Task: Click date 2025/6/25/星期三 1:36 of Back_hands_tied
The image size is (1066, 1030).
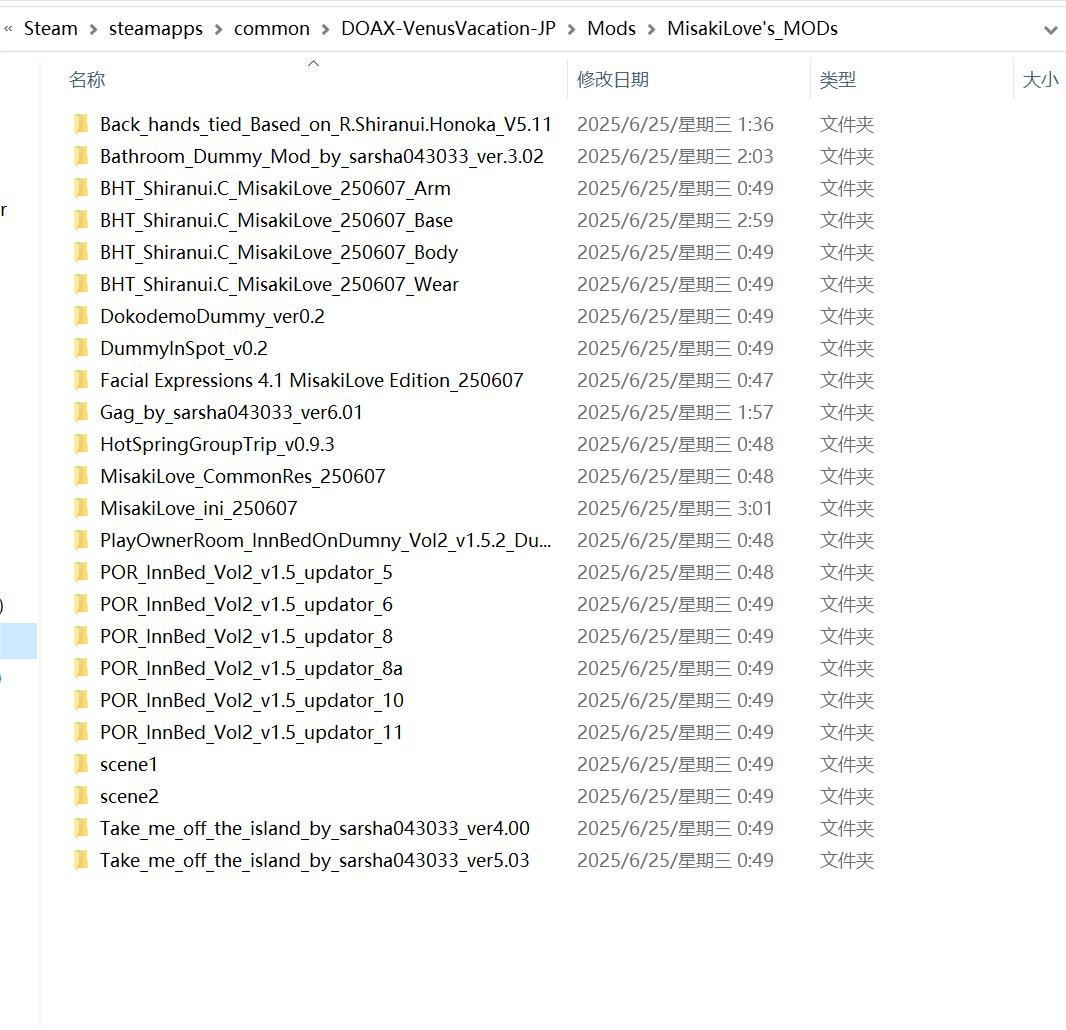Action: pyautogui.click(x=675, y=124)
